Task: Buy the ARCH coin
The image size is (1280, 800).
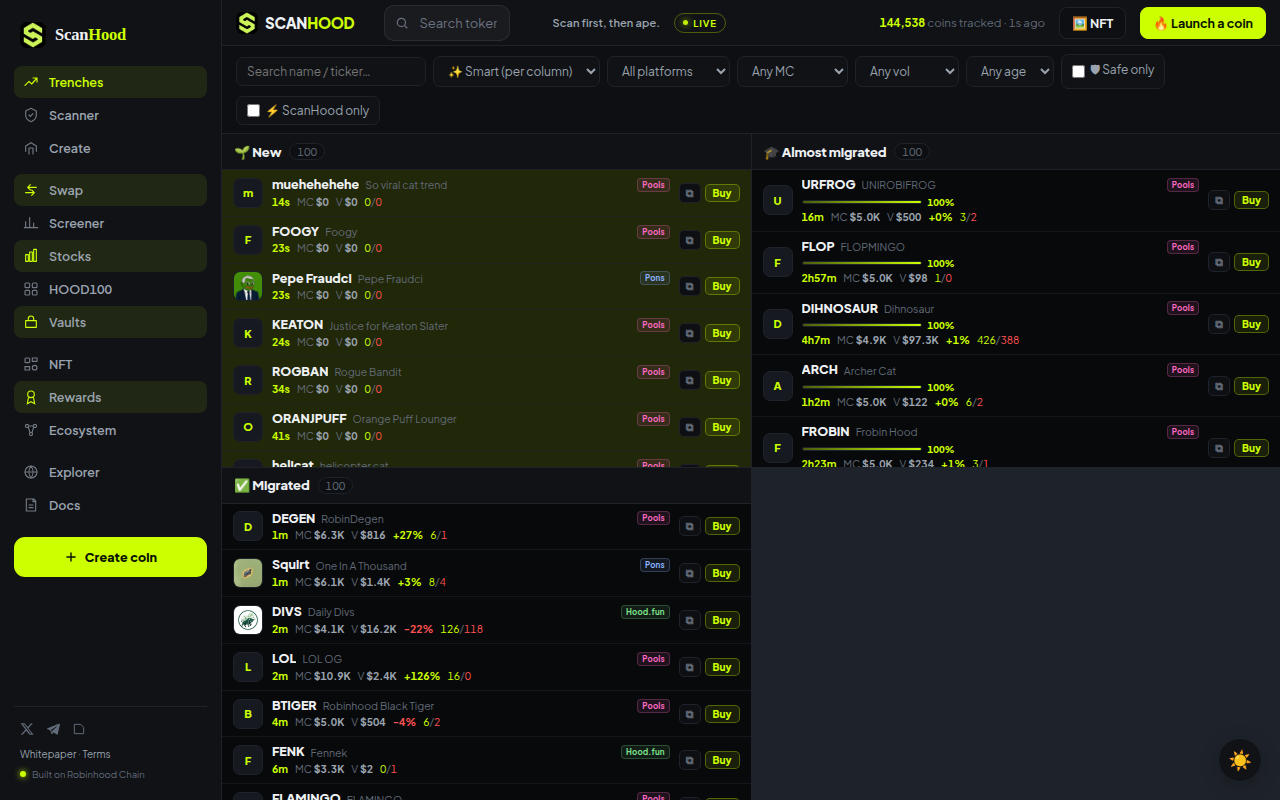Action: pos(1251,386)
